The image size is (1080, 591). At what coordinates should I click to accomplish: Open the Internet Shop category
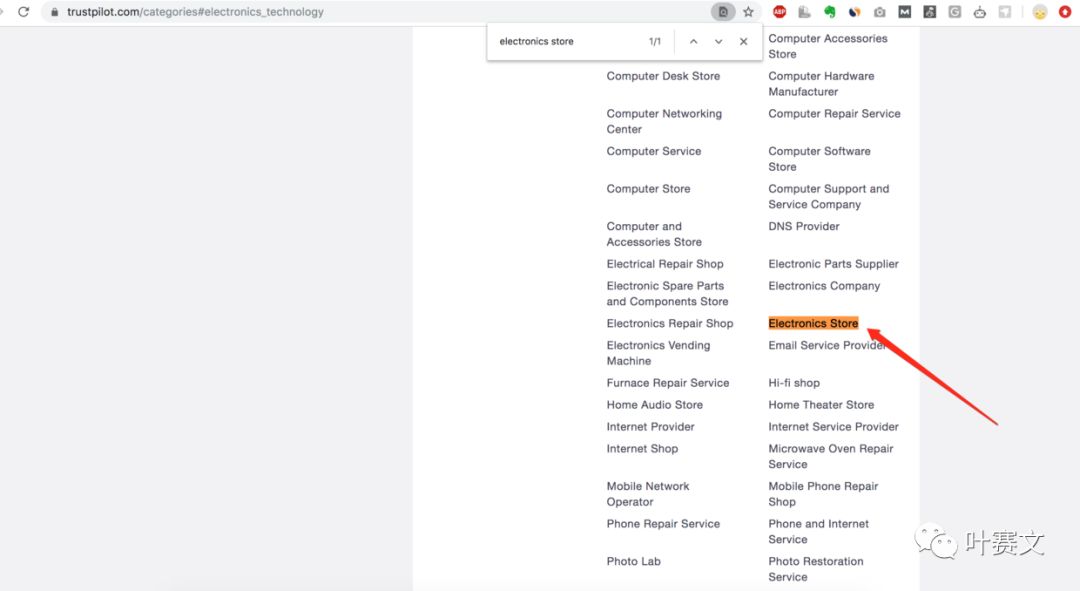click(642, 448)
